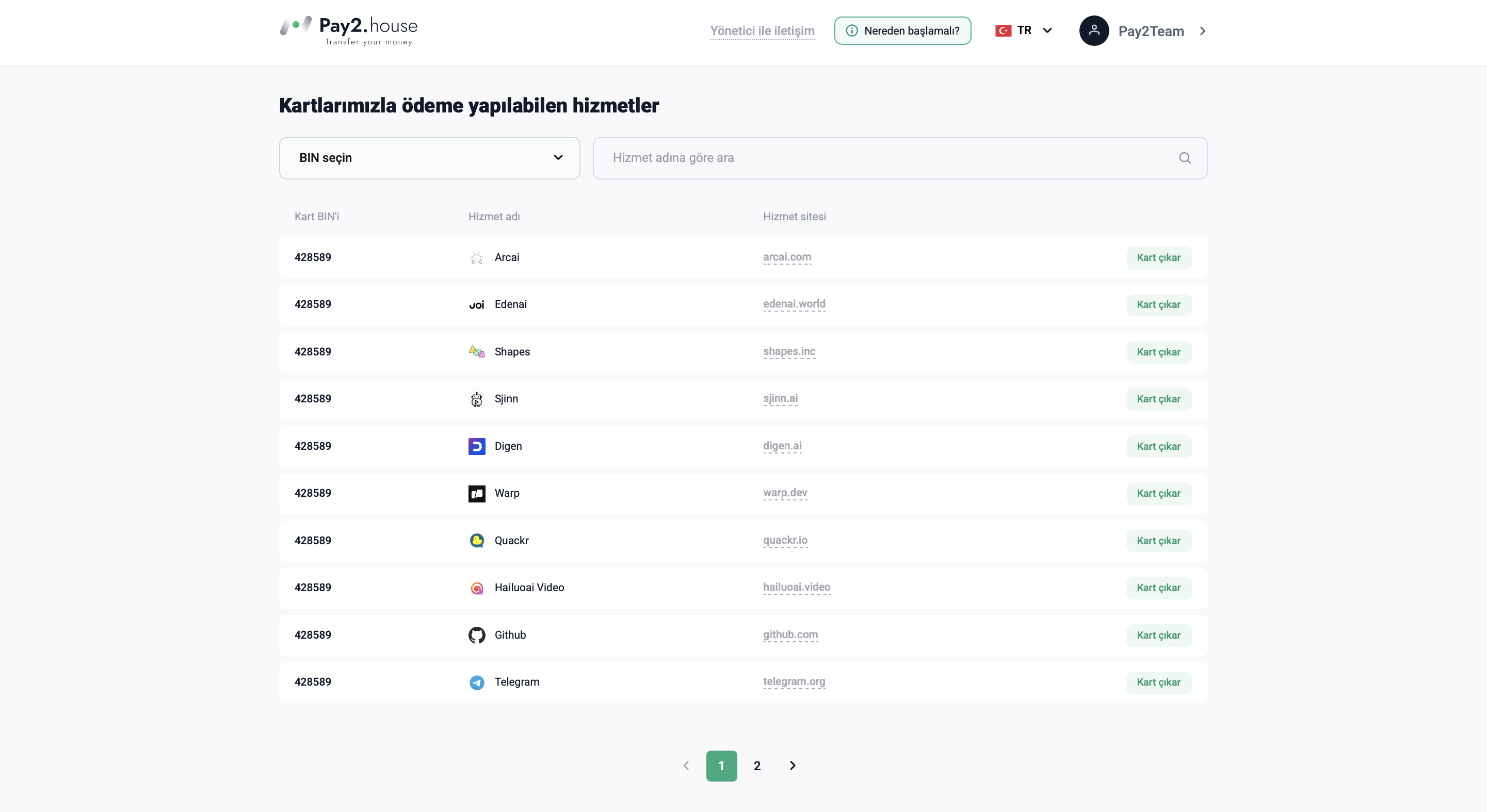Open the digen.ai link
The image size is (1487, 812).
(782, 446)
